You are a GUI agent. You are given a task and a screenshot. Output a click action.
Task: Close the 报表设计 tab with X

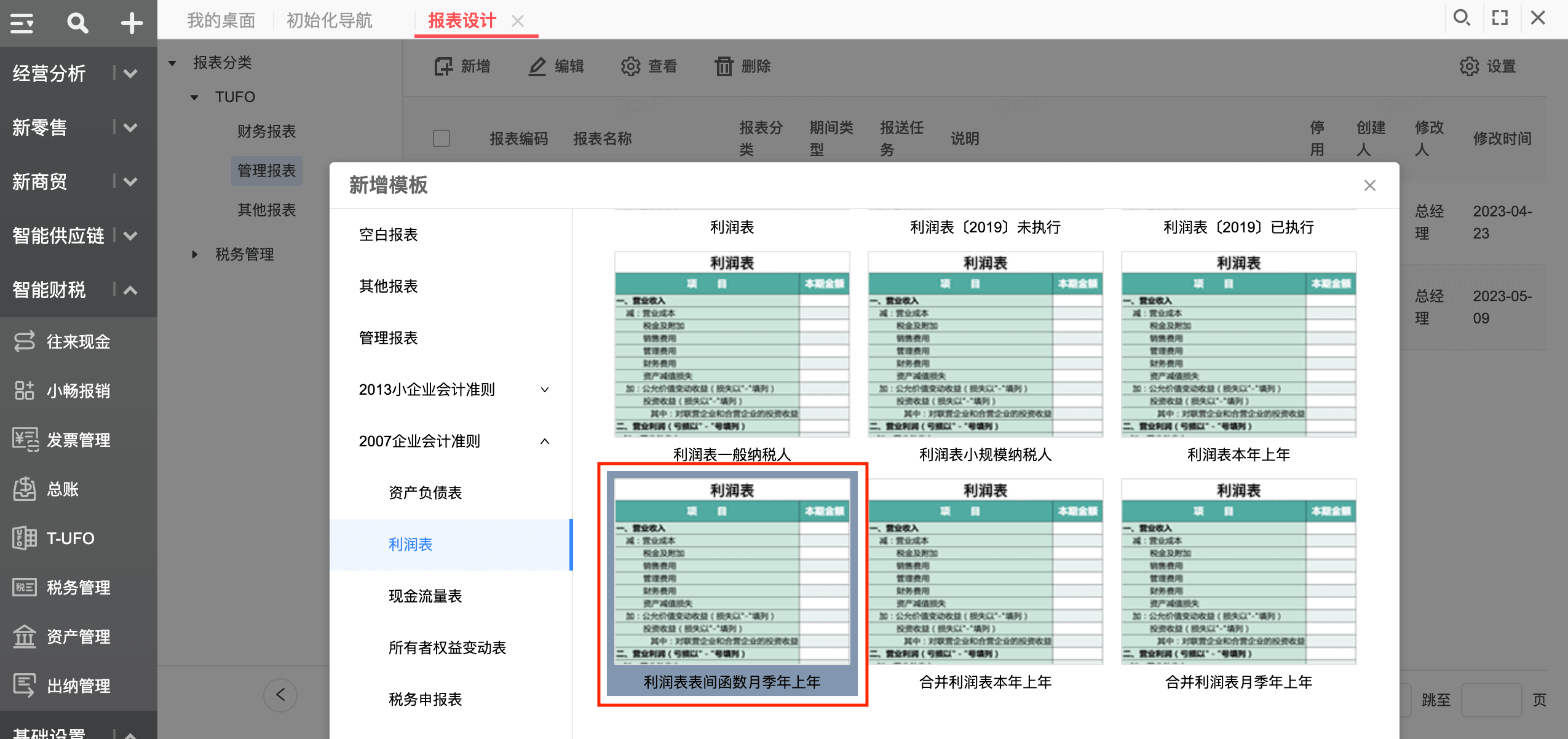(x=518, y=21)
